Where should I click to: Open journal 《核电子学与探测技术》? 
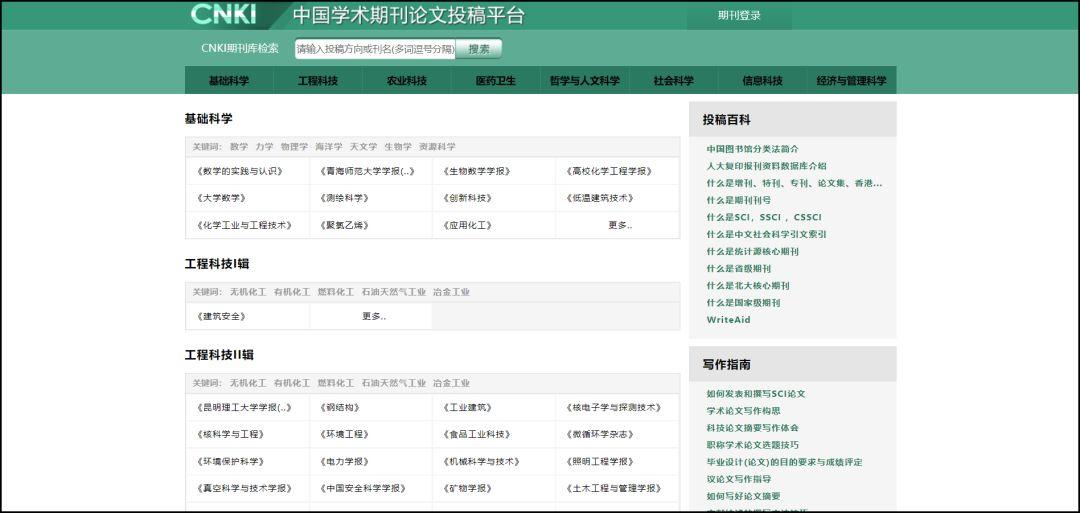[614, 408]
